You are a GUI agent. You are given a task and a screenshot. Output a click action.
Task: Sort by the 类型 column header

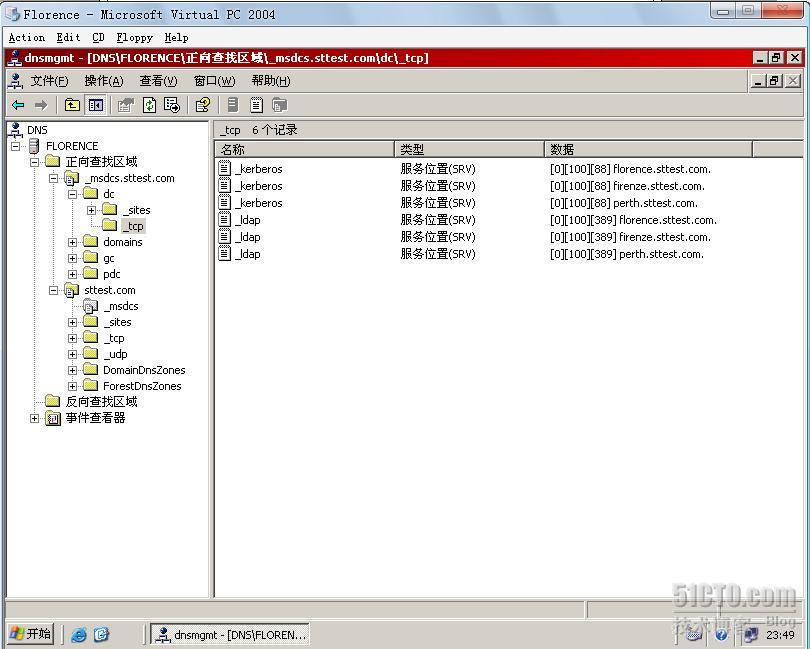point(470,149)
